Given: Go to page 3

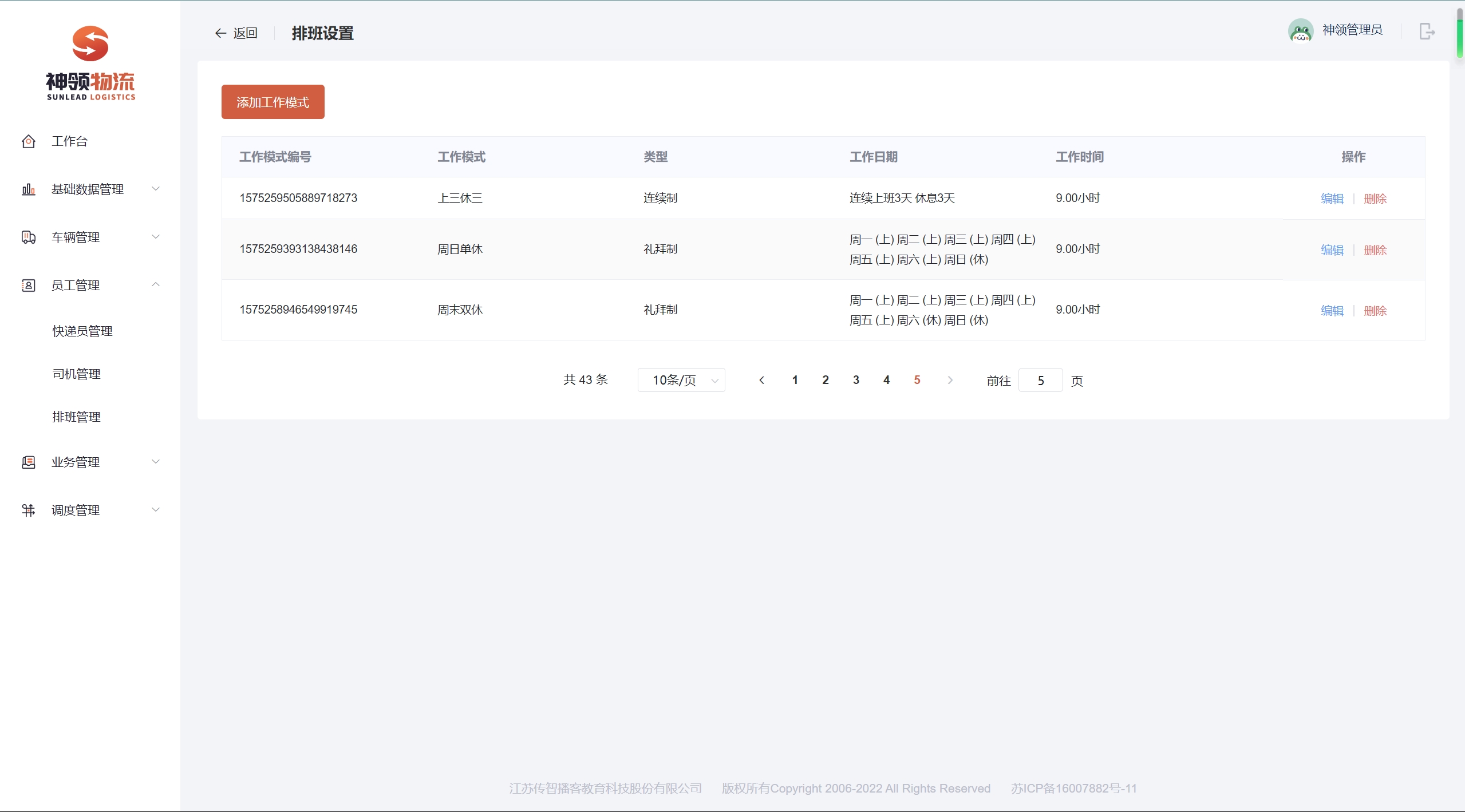Looking at the screenshot, I should (856, 380).
